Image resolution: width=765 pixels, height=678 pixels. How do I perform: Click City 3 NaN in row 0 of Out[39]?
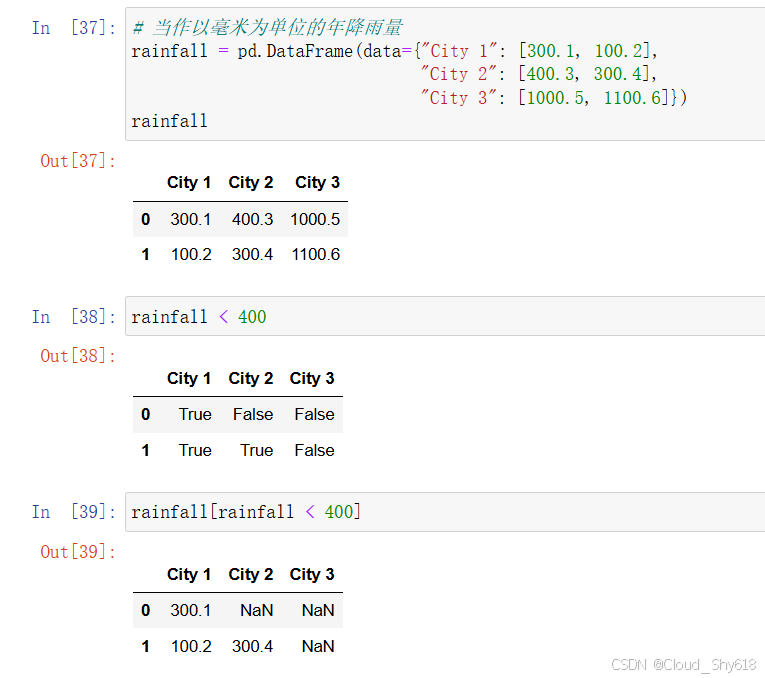click(x=318, y=610)
